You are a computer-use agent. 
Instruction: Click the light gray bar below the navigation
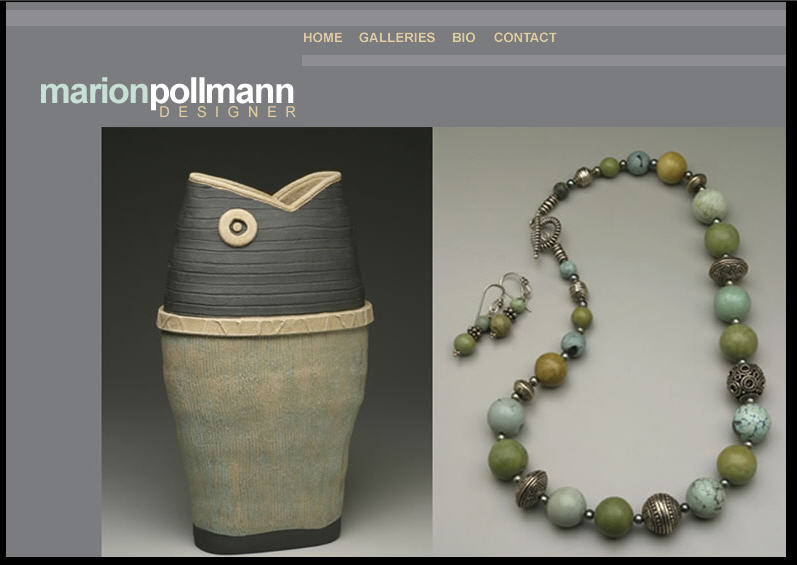(x=543, y=60)
